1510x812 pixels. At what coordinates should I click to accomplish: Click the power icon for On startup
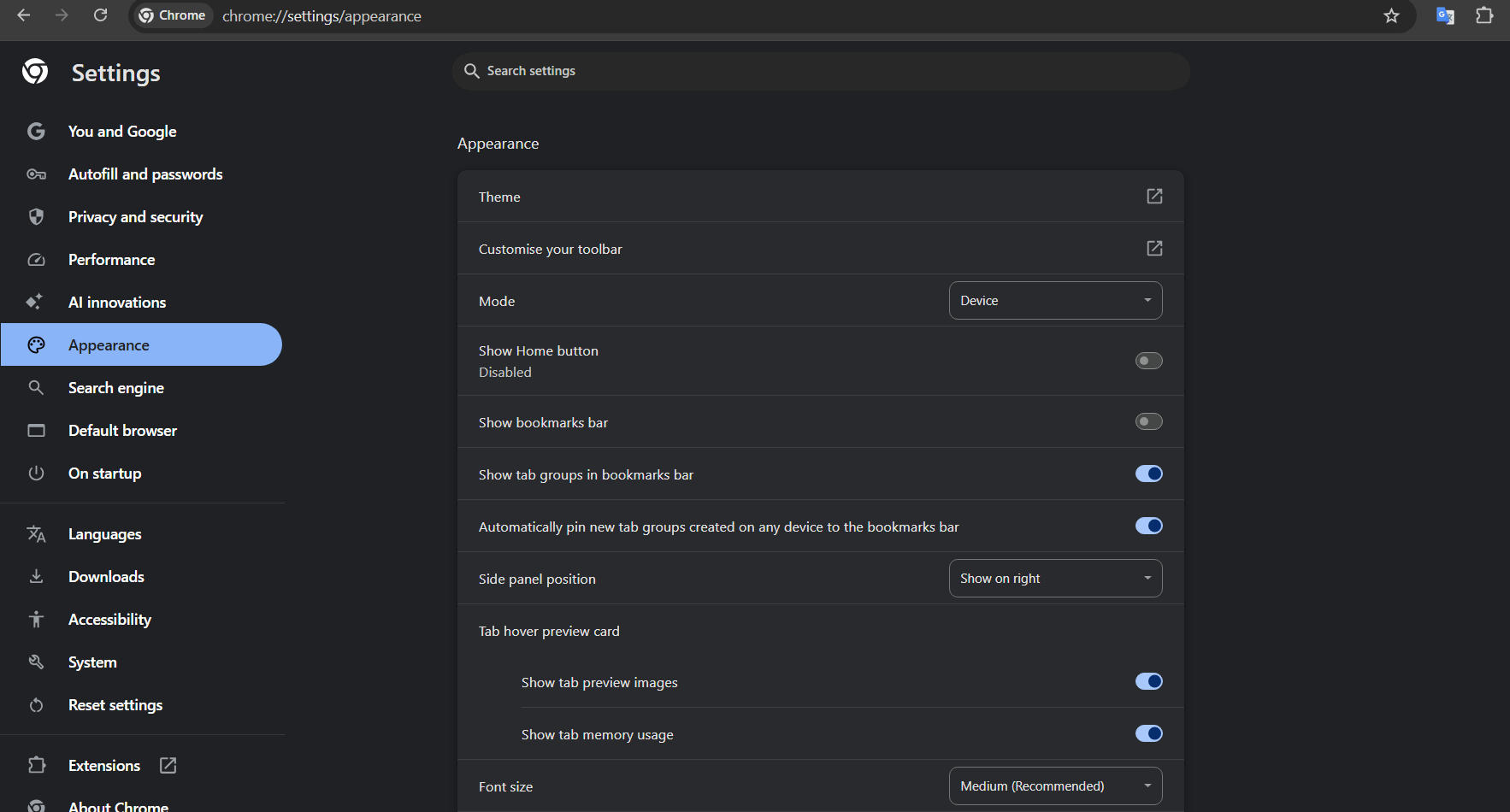point(36,474)
